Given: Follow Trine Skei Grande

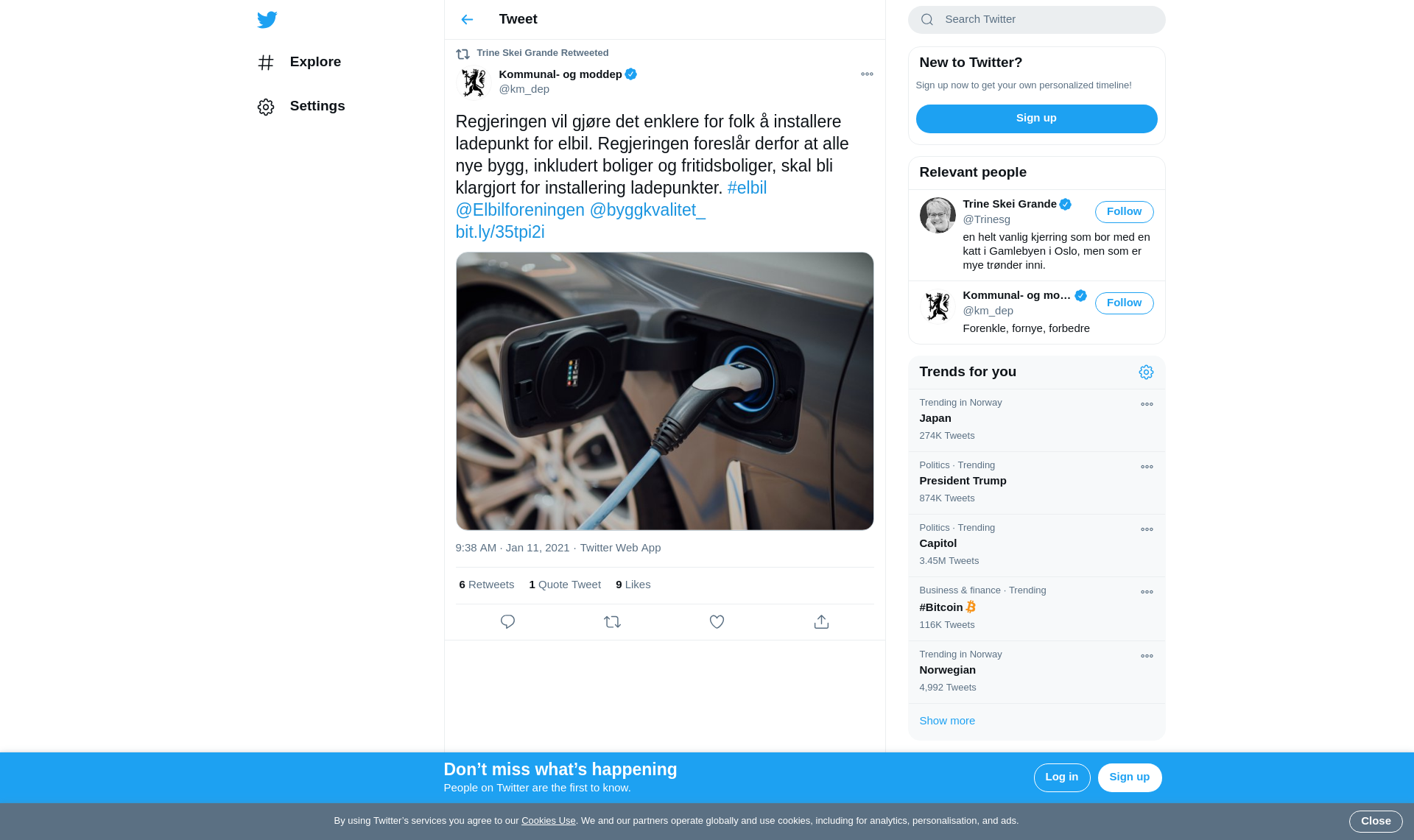Looking at the screenshot, I should coord(1124,212).
